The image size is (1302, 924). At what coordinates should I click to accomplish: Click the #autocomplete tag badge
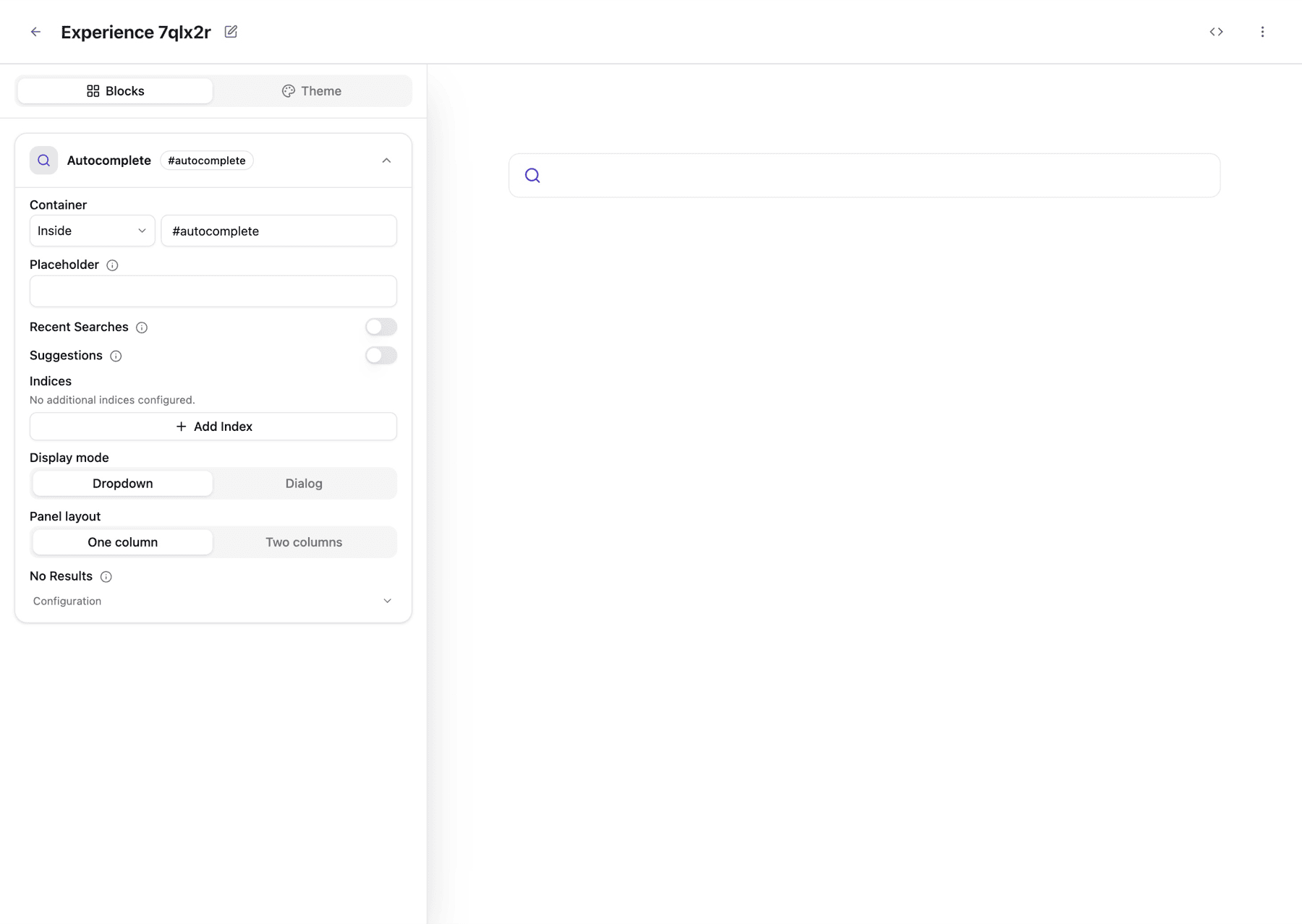[206, 161]
